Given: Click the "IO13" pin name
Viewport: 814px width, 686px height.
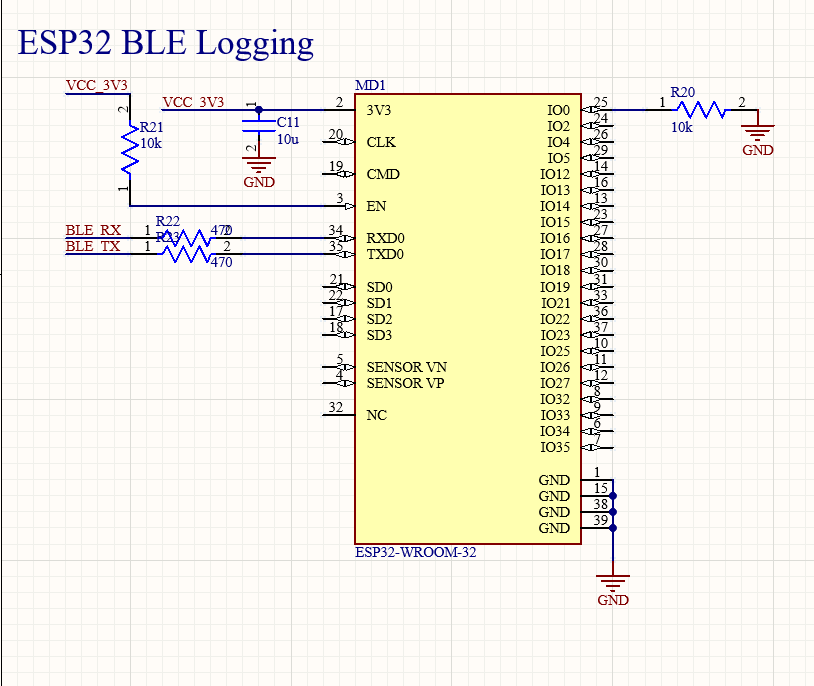Looking at the screenshot, I should point(555,190).
